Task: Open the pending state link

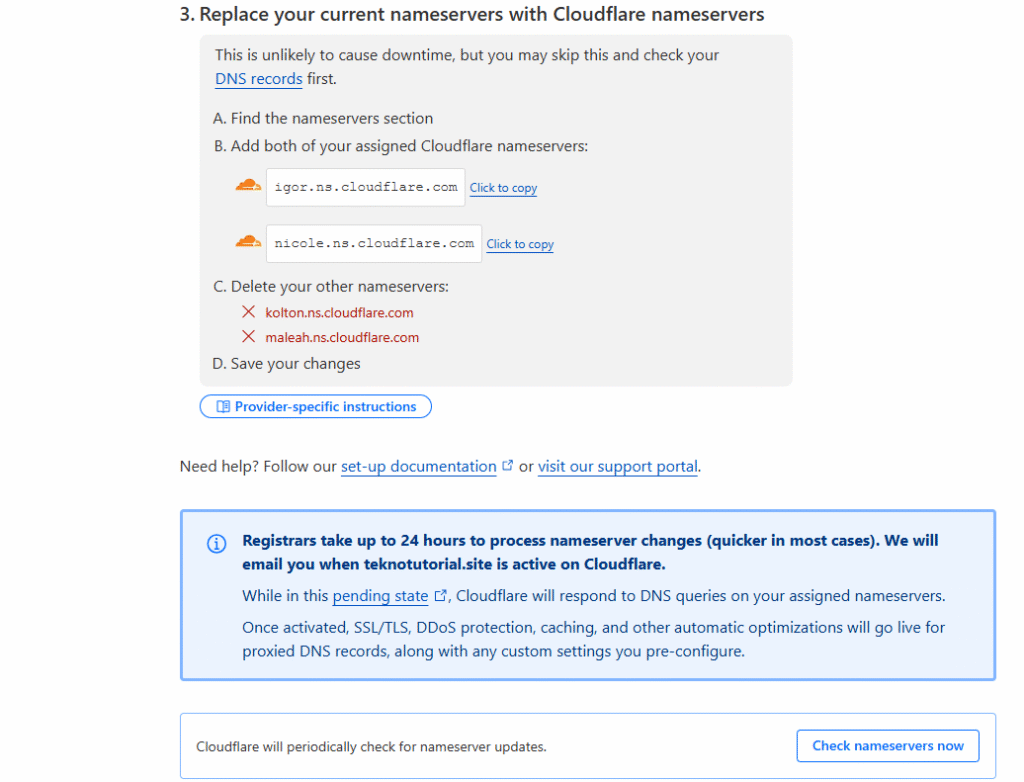Action: [x=380, y=596]
